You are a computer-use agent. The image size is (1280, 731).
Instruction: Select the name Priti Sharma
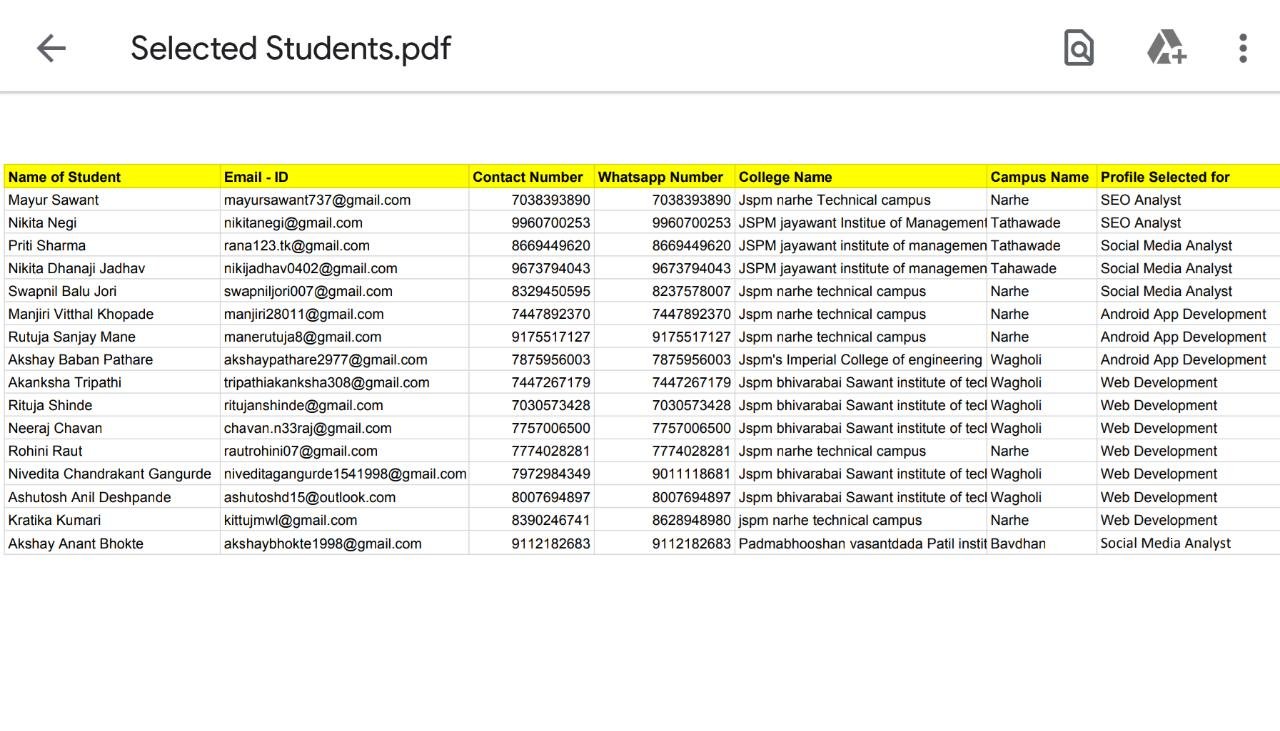point(47,245)
